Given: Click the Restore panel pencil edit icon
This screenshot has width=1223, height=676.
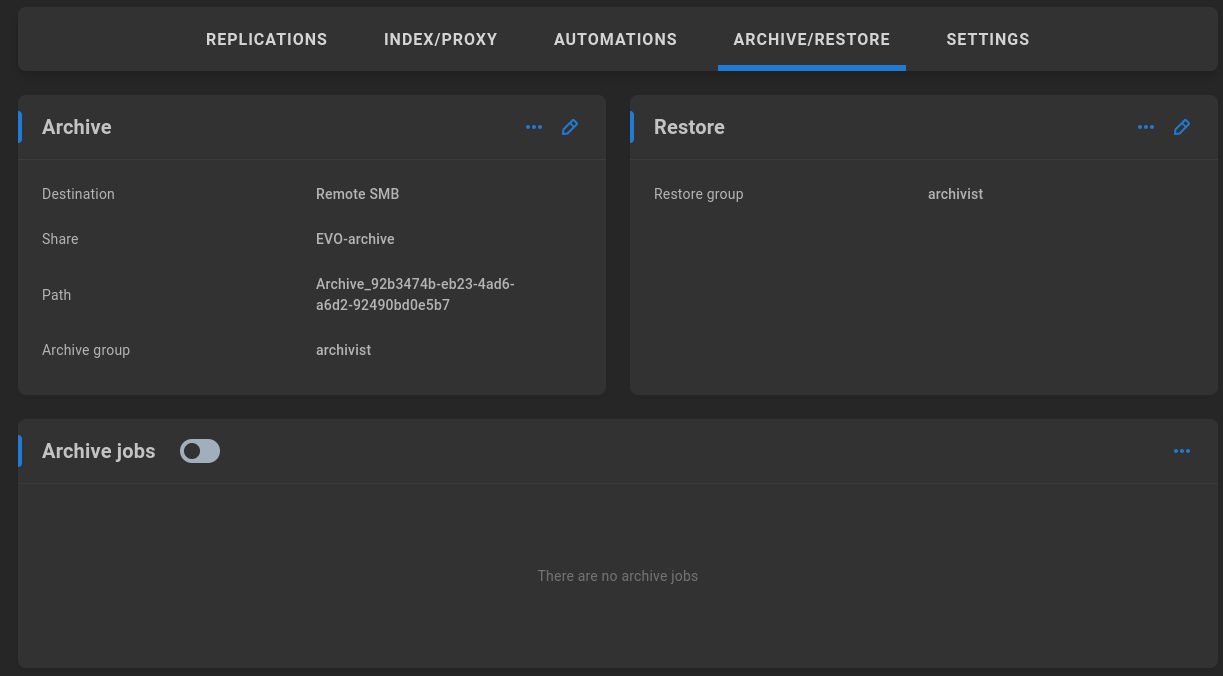Looking at the screenshot, I should [x=1182, y=127].
